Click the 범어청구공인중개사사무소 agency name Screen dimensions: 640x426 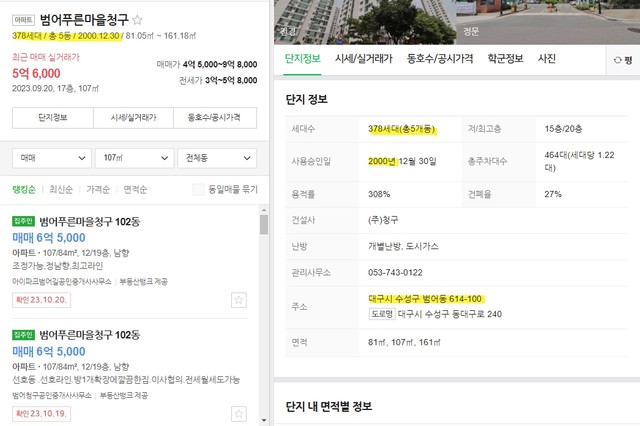pos(52,395)
